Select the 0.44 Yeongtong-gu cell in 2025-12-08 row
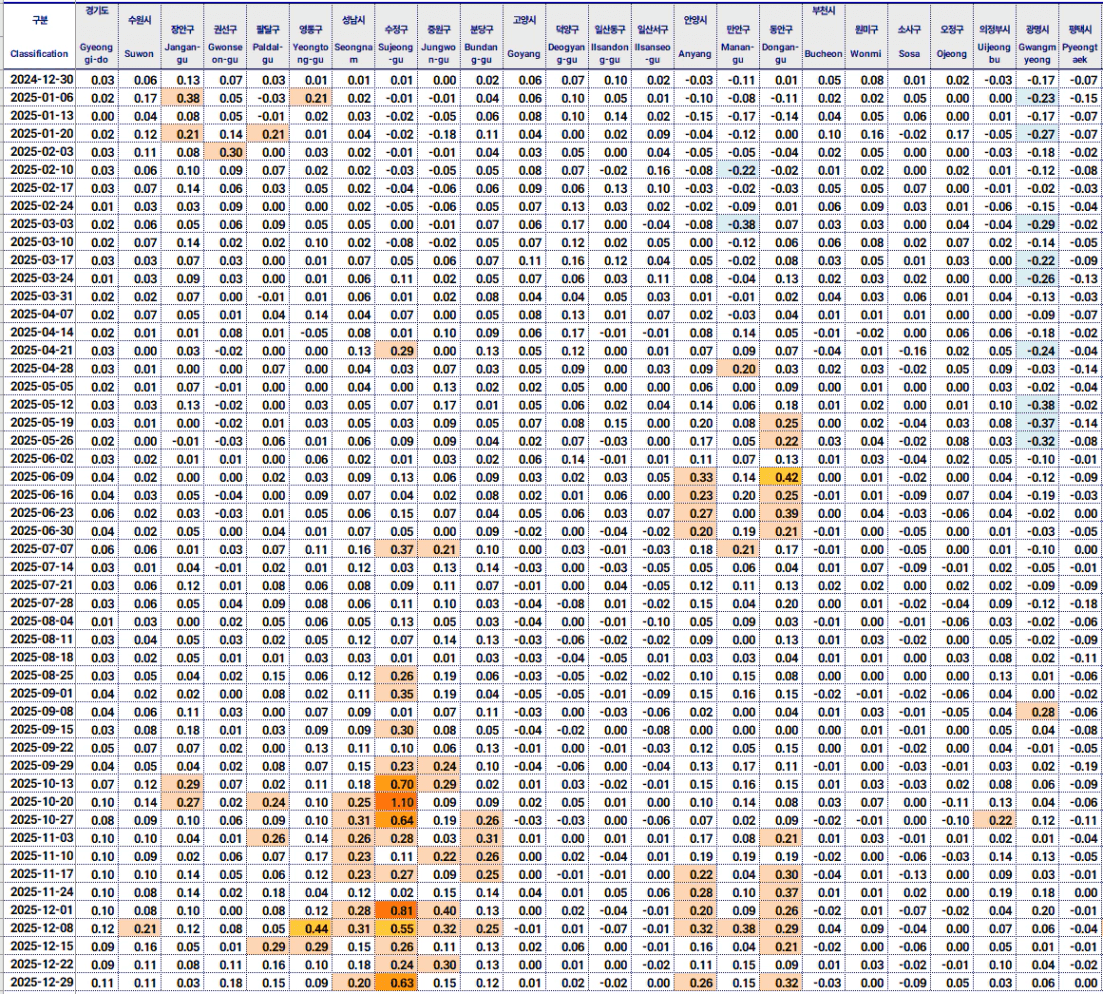 (x=310, y=928)
